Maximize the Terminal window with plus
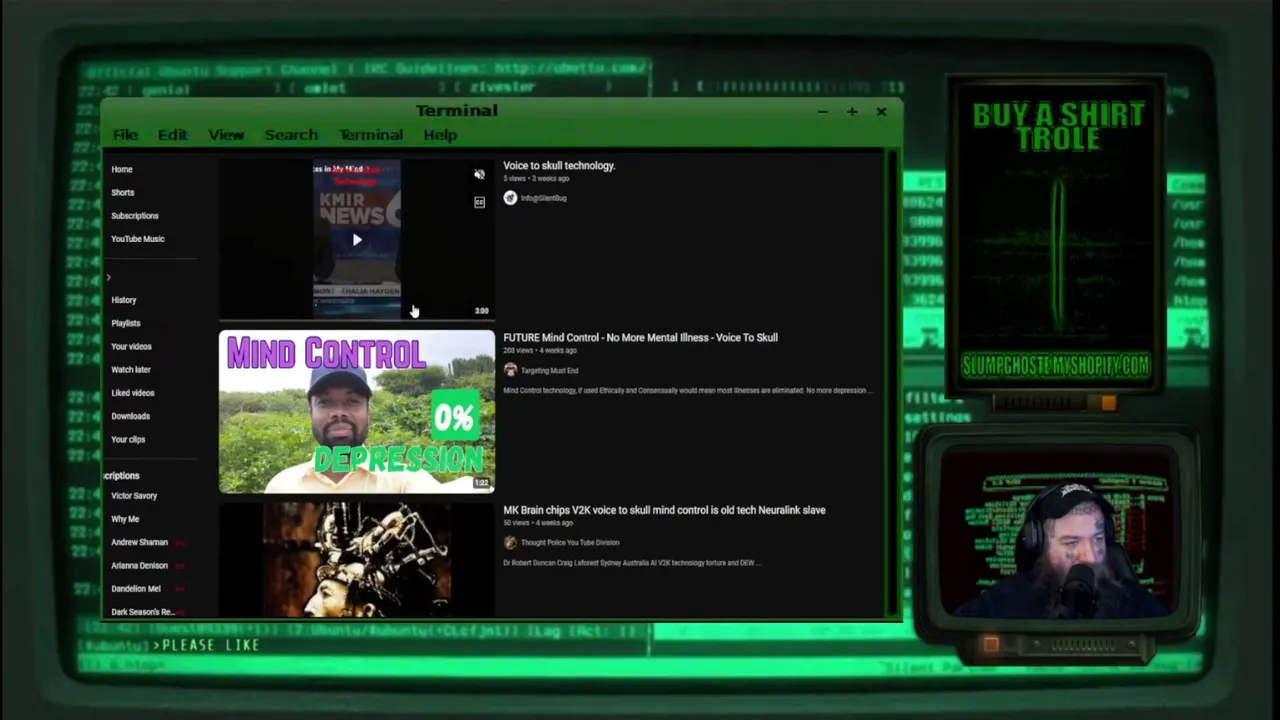Viewport: 1280px width, 720px height. click(x=852, y=112)
